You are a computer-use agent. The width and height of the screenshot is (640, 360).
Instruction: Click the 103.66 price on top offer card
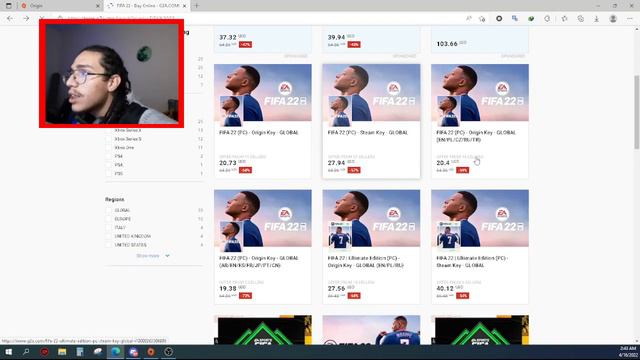click(447, 44)
